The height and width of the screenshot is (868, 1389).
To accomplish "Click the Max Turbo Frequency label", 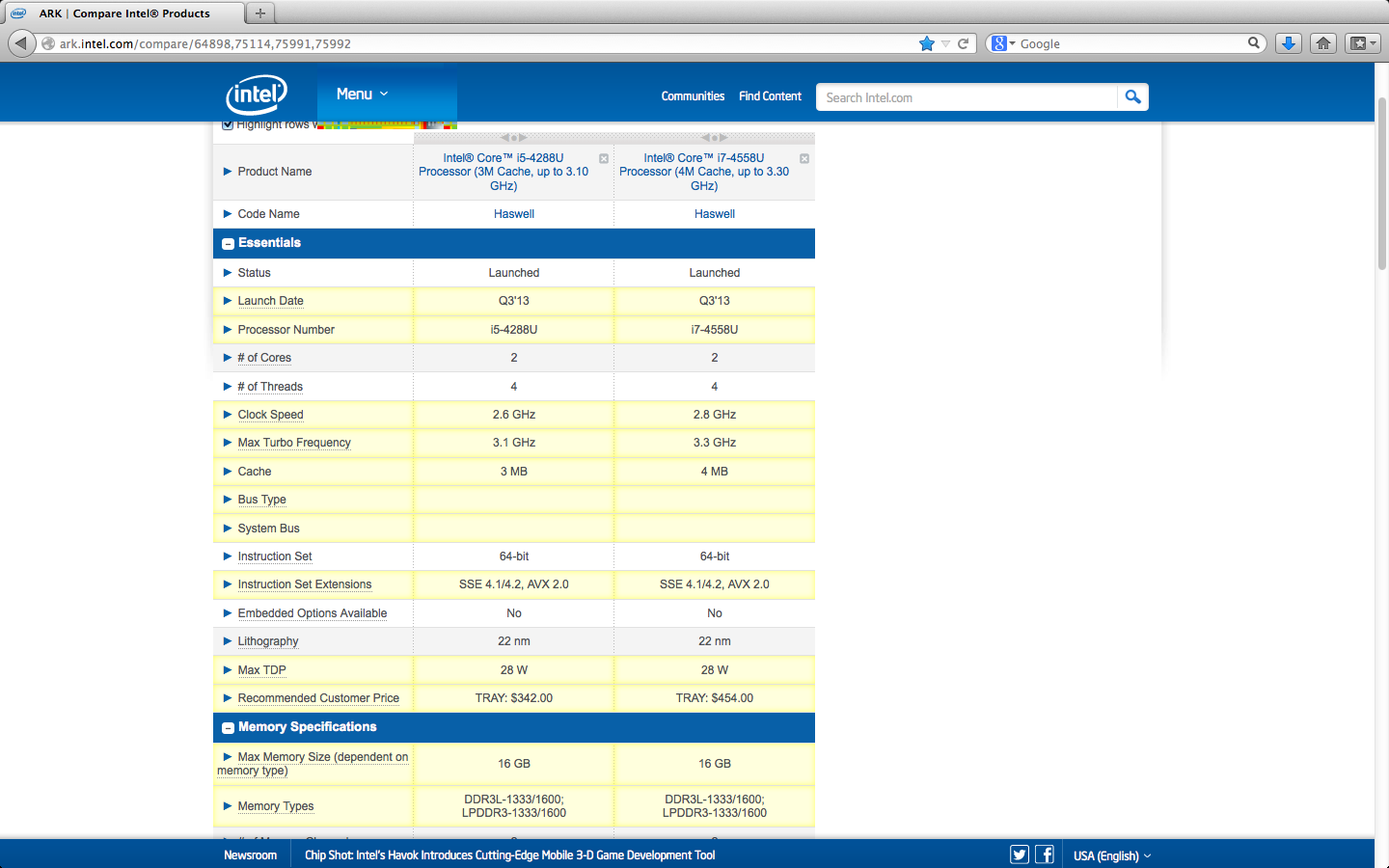I will 294,443.
